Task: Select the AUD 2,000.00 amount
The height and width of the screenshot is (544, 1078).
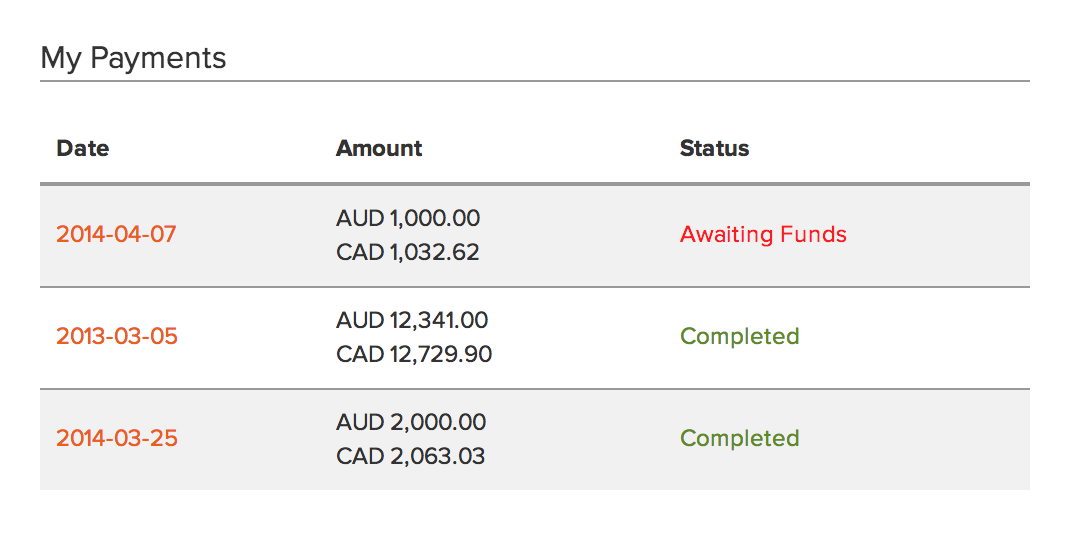Action: pyautogui.click(x=411, y=422)
